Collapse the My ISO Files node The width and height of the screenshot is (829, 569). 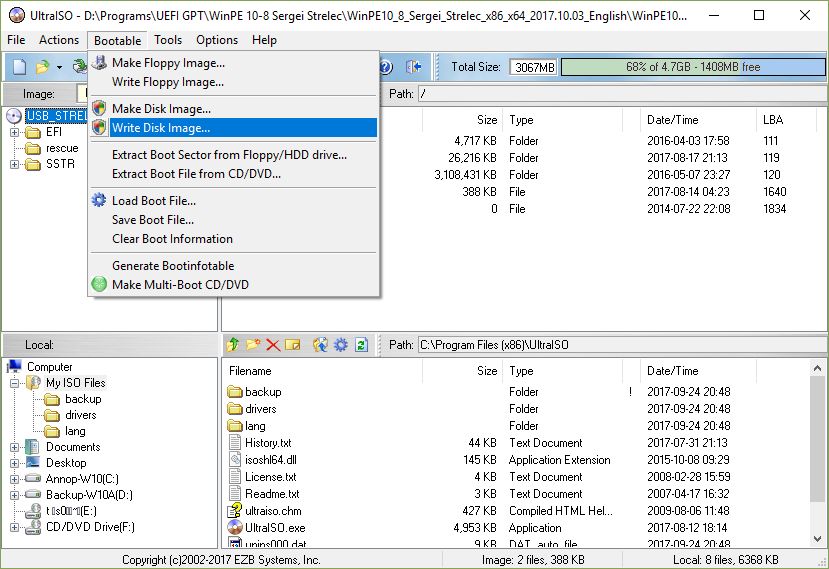tap(15, 383)
